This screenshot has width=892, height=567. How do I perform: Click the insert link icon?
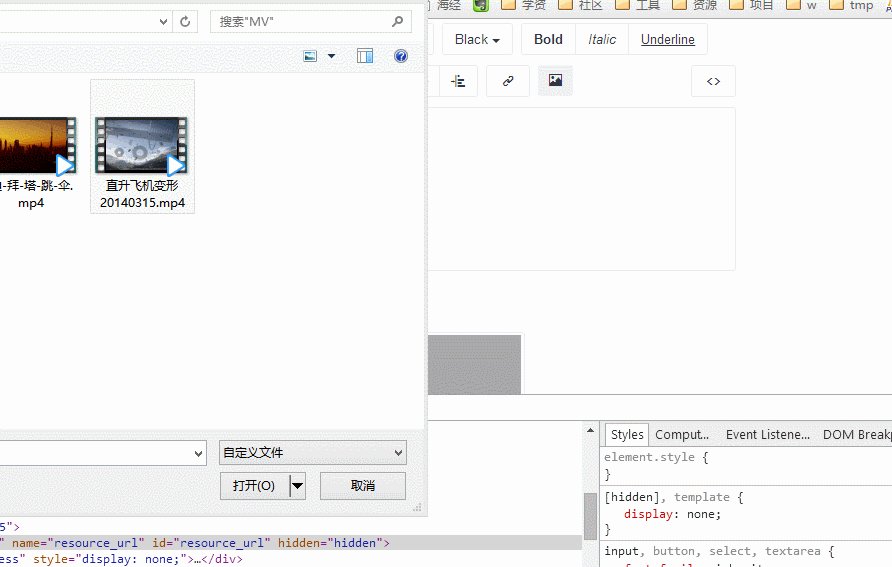coord(508,81)
